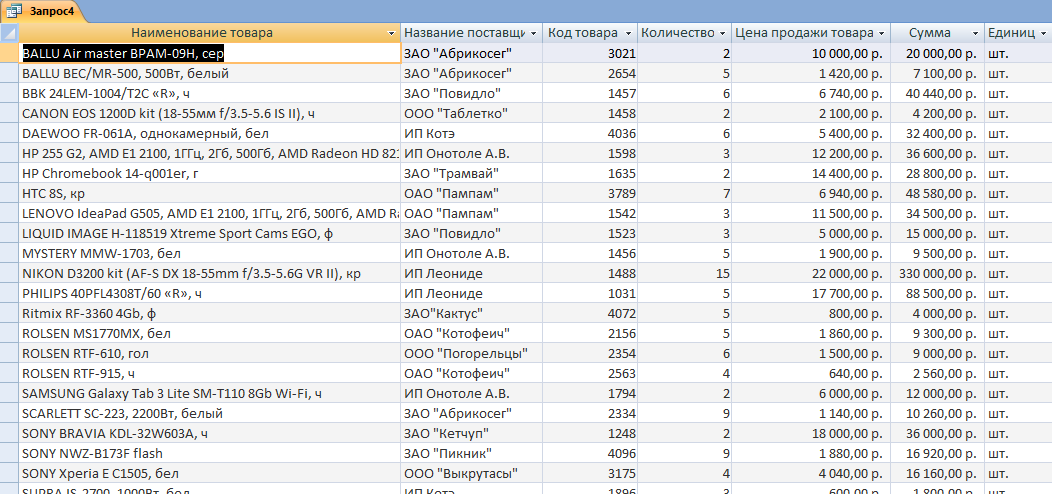Open the Сумма column filter dropdown
1052x494 pixels.
(976, 34)
